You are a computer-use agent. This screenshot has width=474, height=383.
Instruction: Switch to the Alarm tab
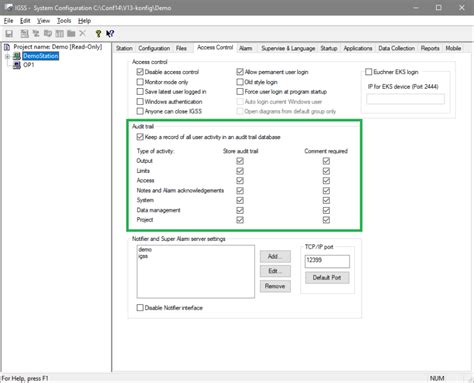pyautogui.click(x=246, y=48)
